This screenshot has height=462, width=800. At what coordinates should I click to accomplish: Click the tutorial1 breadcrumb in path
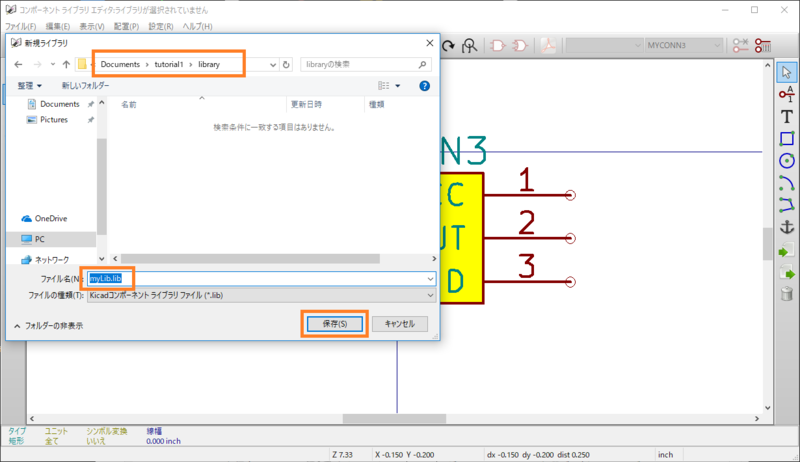pos(168,64)
